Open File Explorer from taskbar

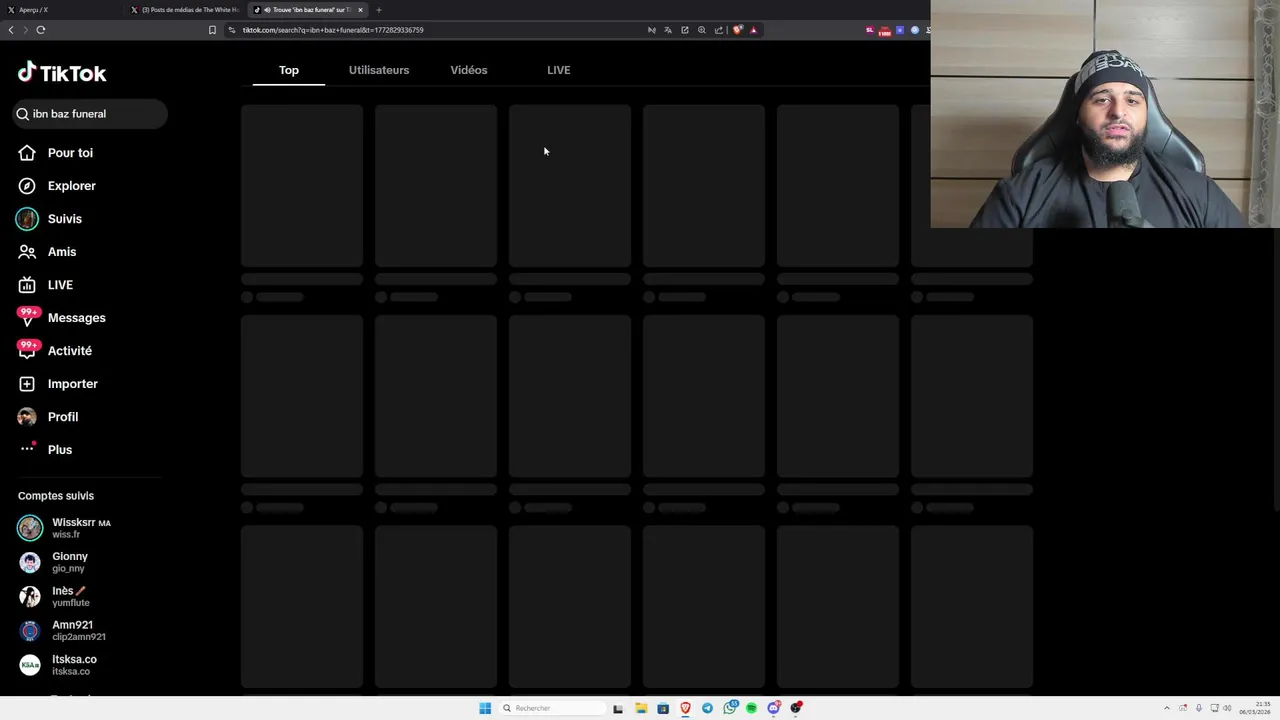[641, 708]
